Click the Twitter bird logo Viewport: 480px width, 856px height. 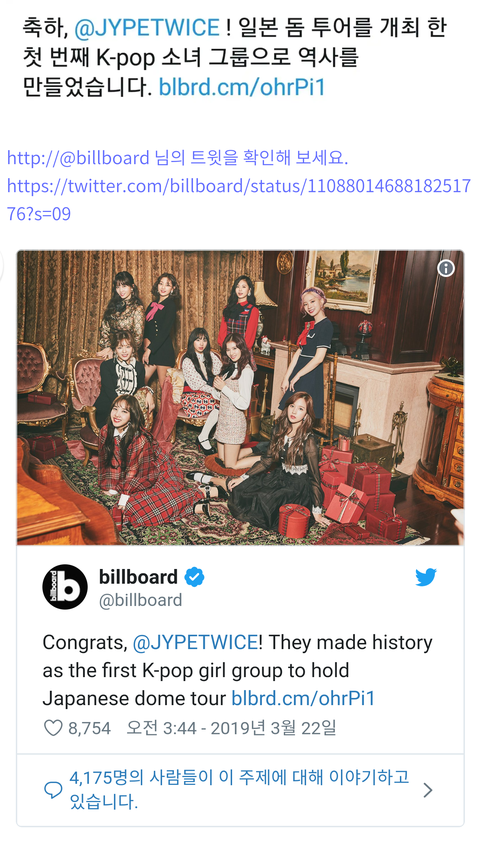(425, 578)
